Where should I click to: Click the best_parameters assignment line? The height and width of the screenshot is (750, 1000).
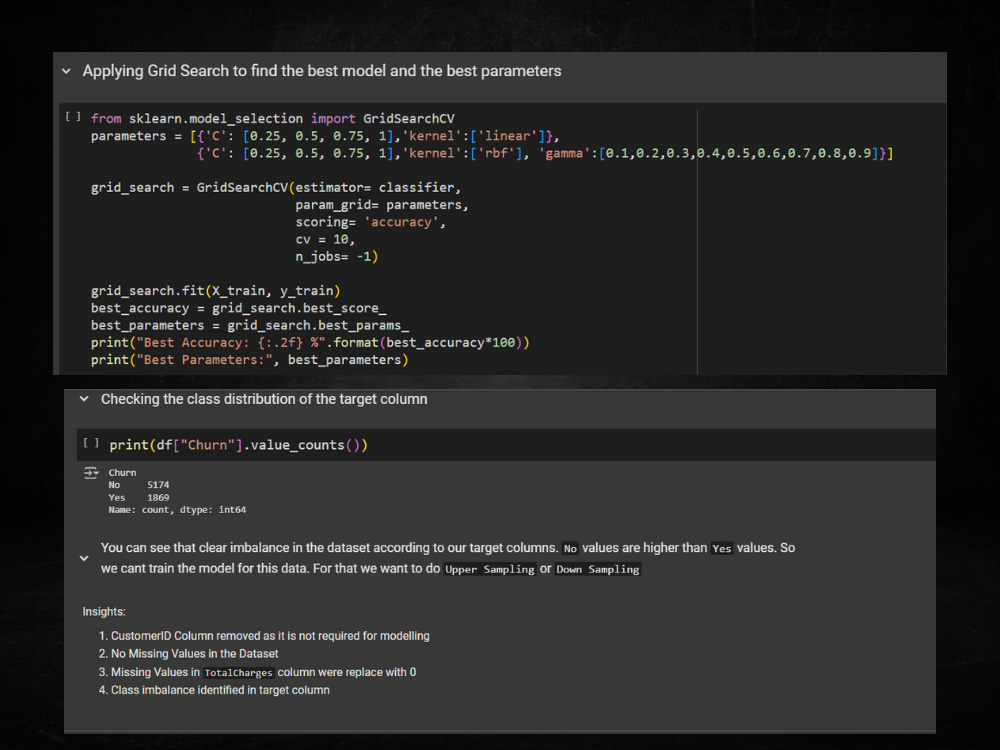[250, 325]
